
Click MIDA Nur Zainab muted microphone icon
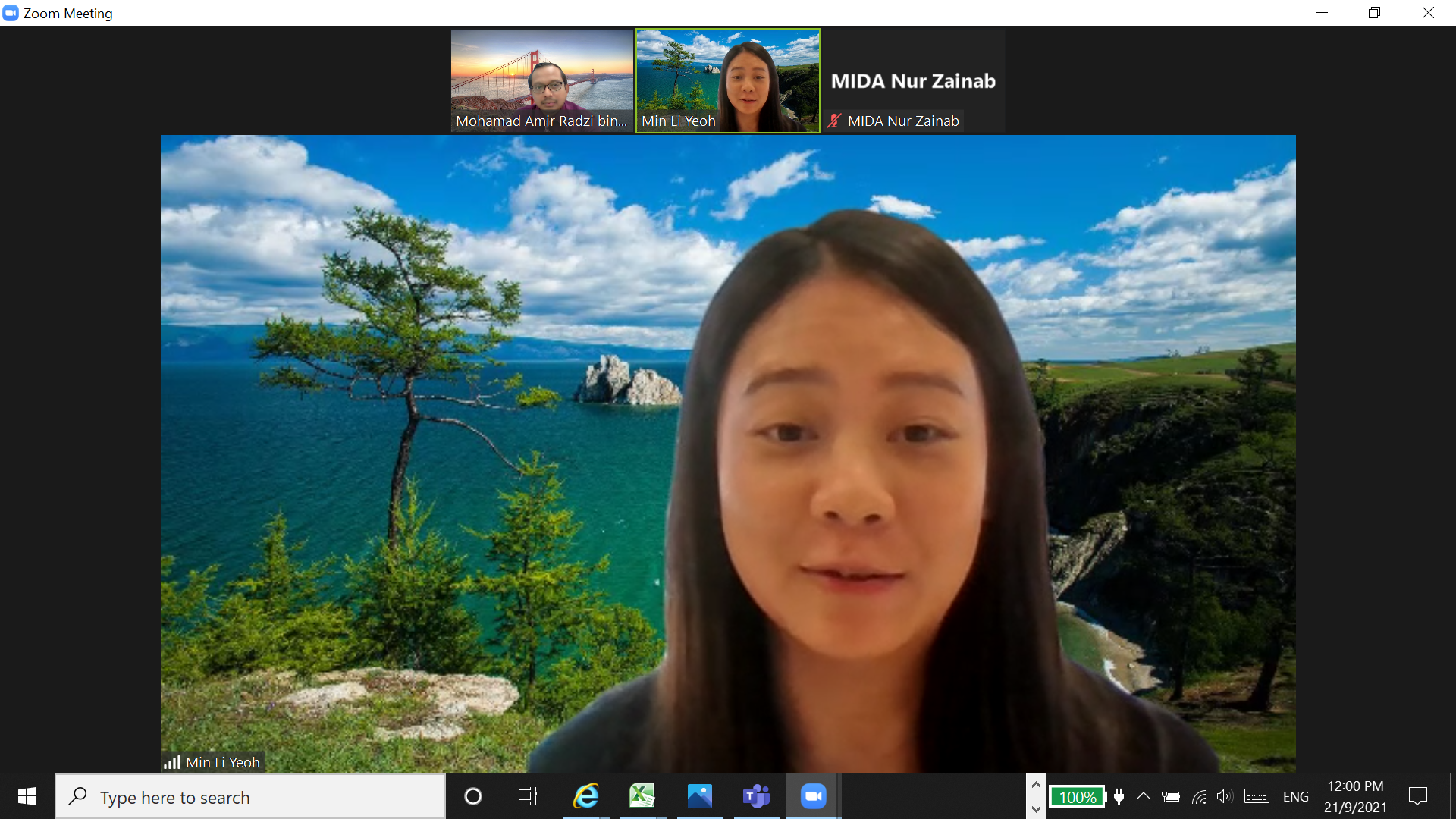(835, 121)
